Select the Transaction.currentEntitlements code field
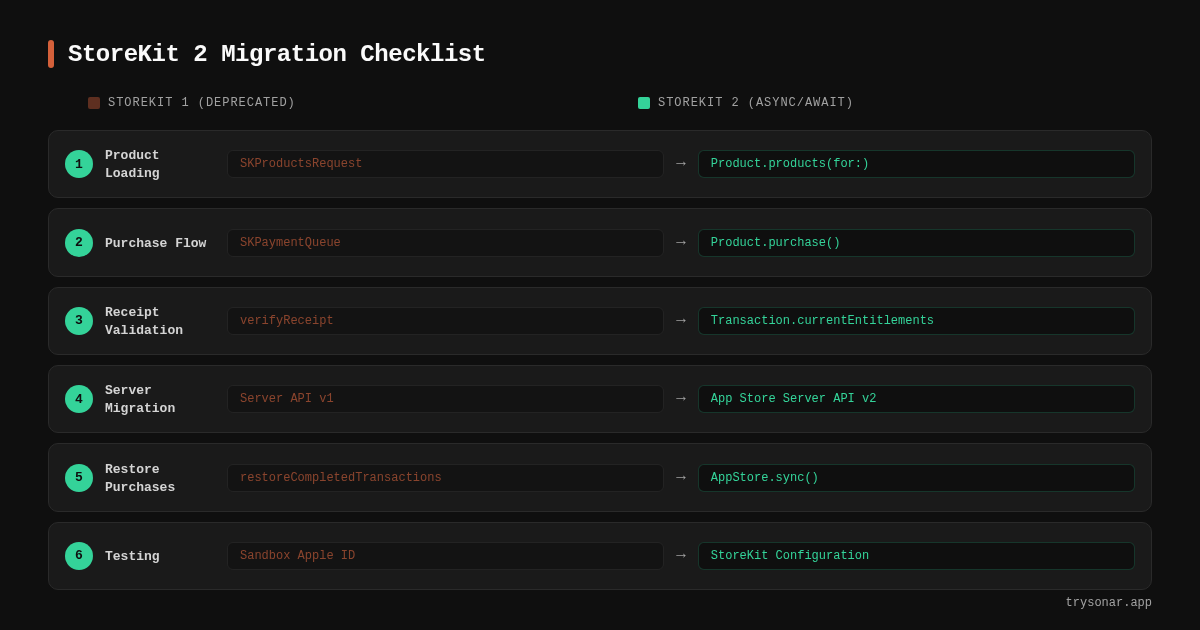The width and height of the screenshot is (1200, 630). [x=916, y=321]
